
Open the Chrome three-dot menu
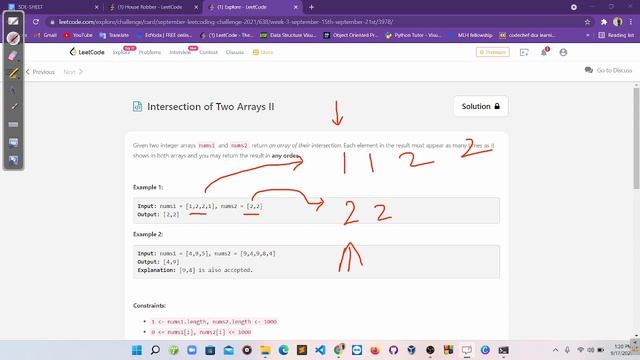[631, 22]
